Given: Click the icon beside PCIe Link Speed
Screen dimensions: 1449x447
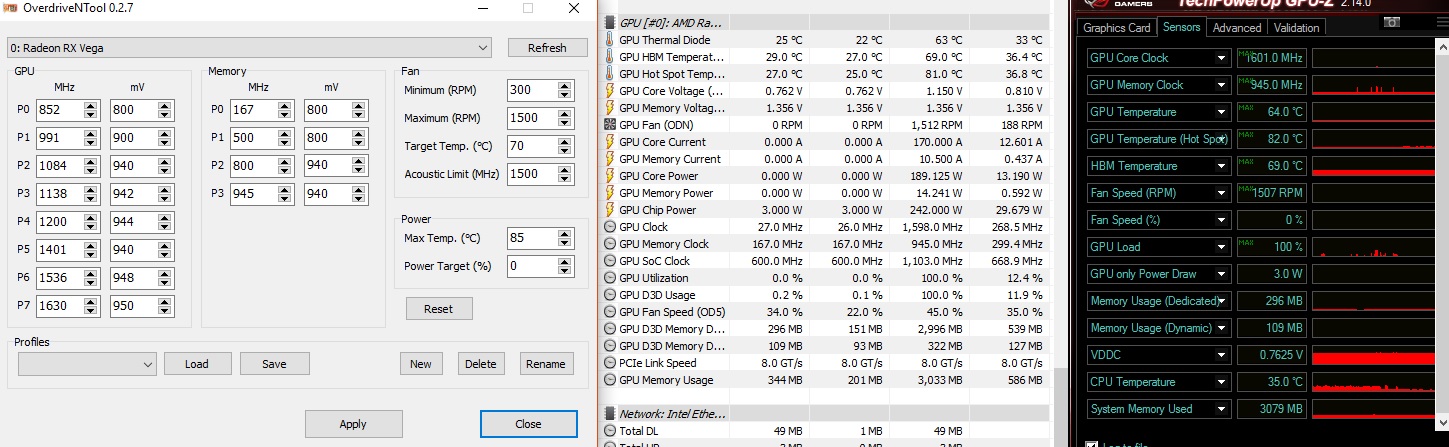Looking at the screenshot, I should pyautogui.click(x=611, y=363).
